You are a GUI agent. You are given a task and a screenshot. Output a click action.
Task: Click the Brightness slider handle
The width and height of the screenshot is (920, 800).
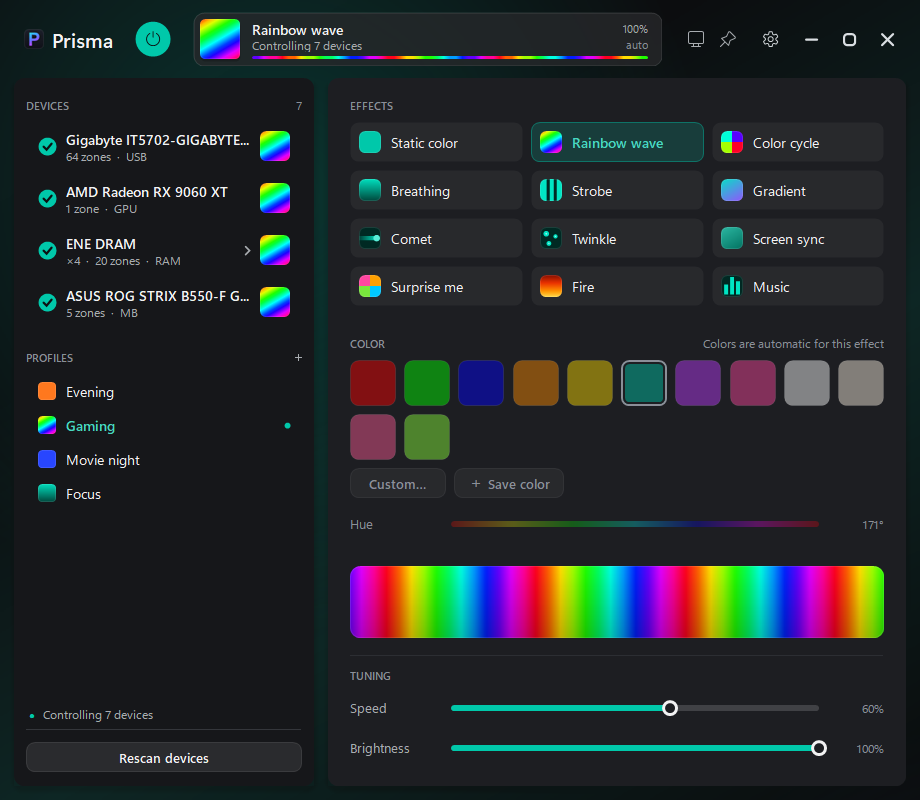(x=819, y=748)
